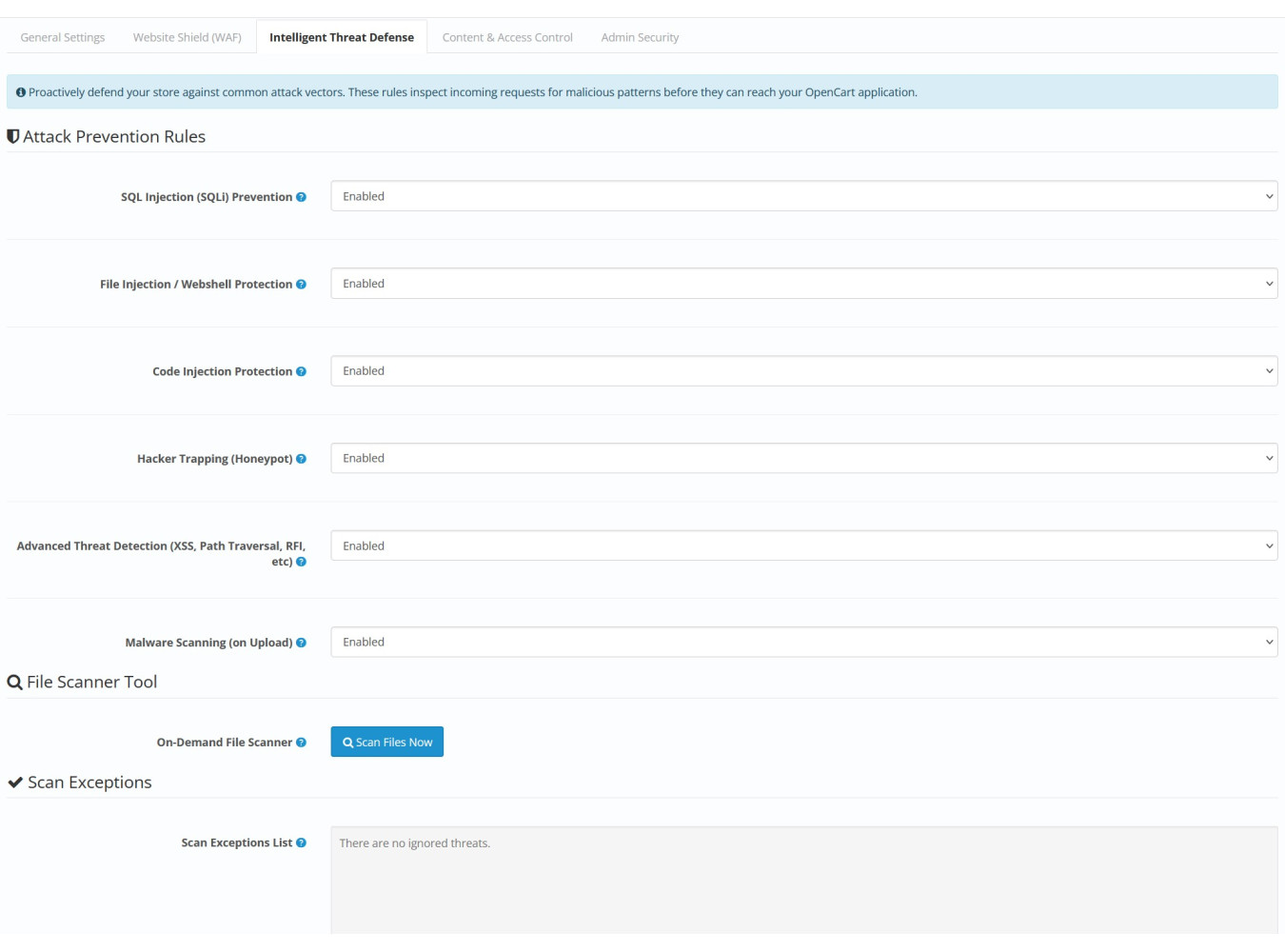The width and height of the screenshot is (1285, 952).
Task: Expand the Code Injection Protection dropdown
Action: point(803,371)
